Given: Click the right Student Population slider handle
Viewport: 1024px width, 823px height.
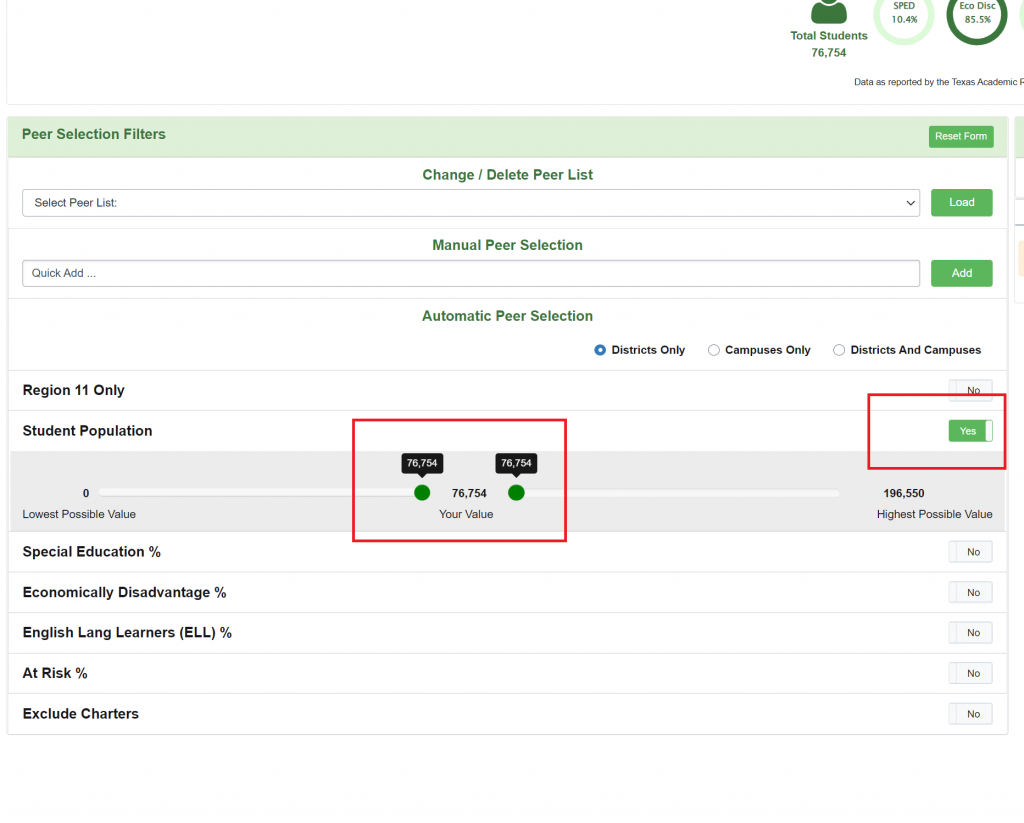Looking at the screenshot, I should 516,492.
